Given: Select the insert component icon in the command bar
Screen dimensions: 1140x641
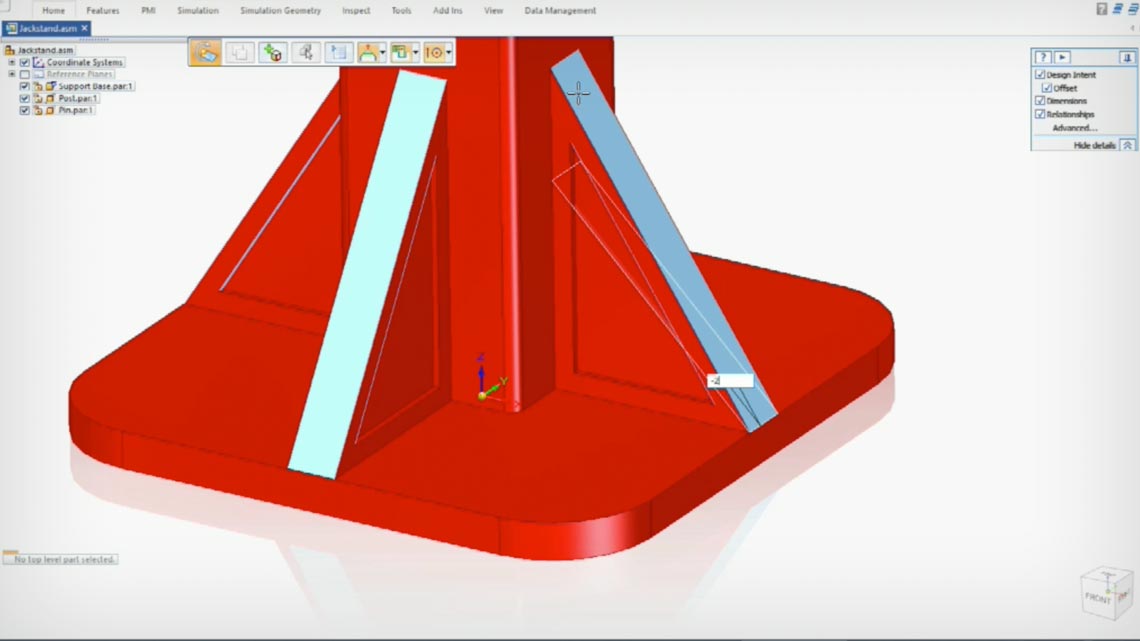Looking at the screenshot, I should 272,52.
